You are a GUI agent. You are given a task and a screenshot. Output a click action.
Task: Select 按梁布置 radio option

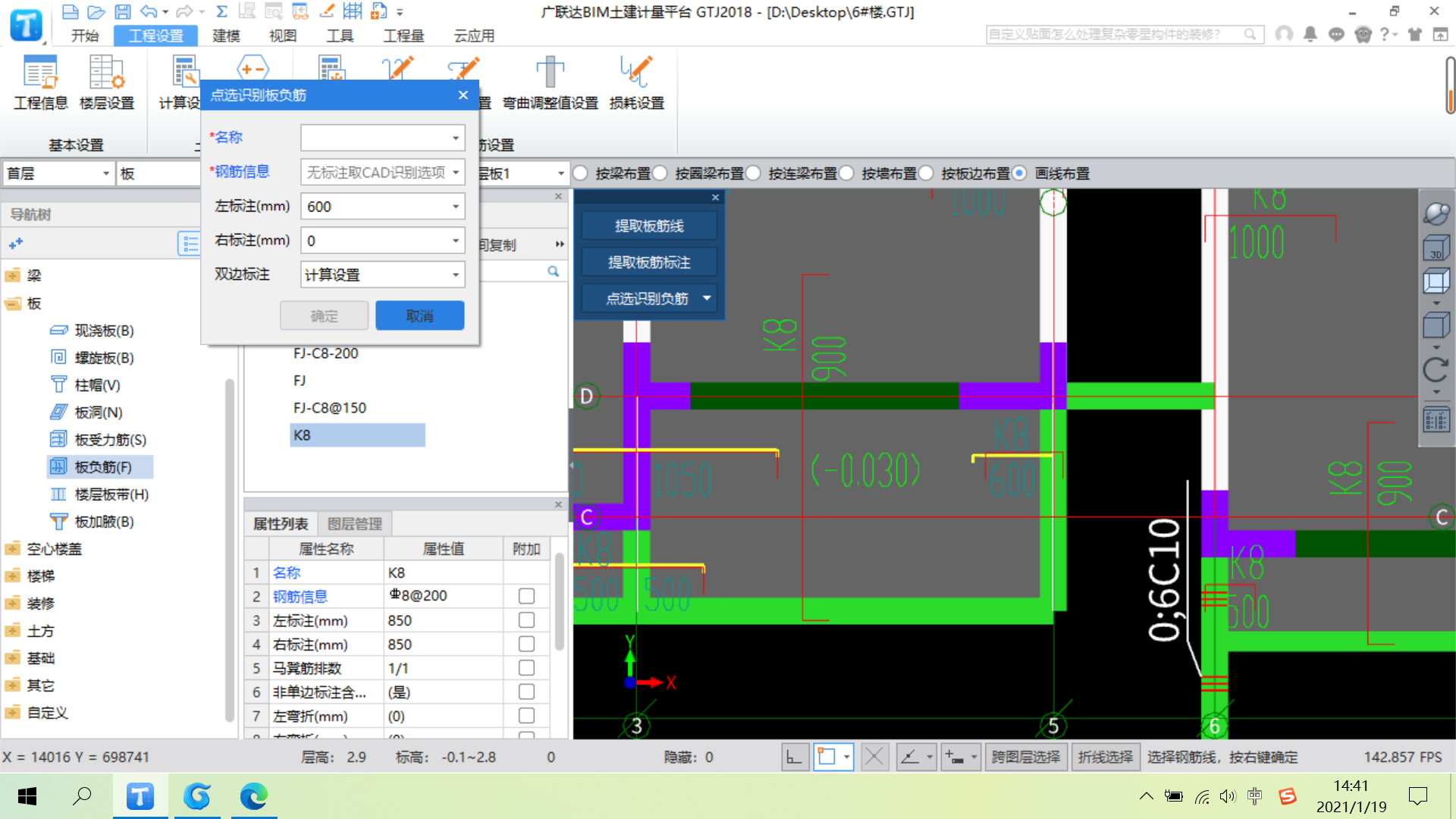[x=581, y=174]
